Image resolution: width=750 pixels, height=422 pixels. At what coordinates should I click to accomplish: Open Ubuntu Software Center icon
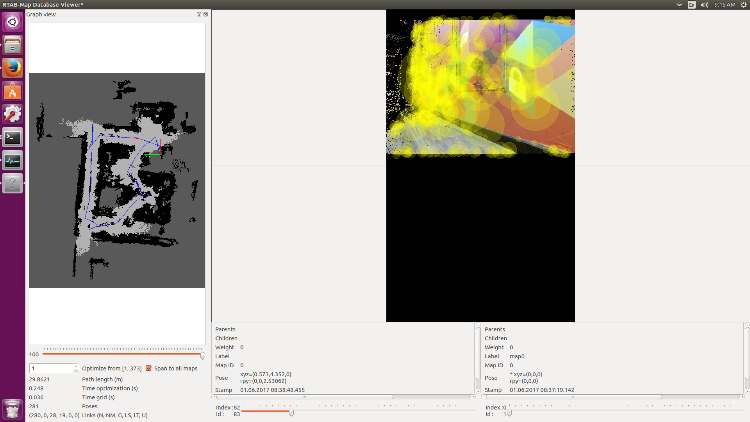coord(12,91)
